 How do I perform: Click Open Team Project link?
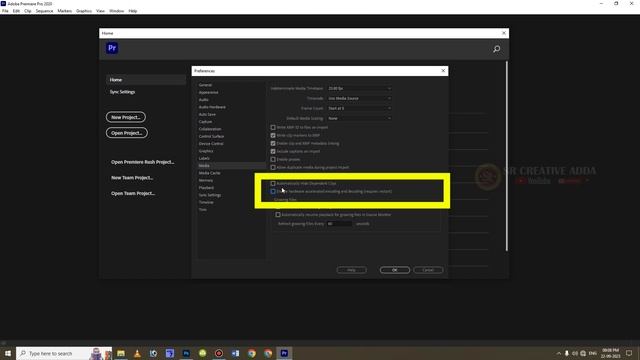pos(133,193)
